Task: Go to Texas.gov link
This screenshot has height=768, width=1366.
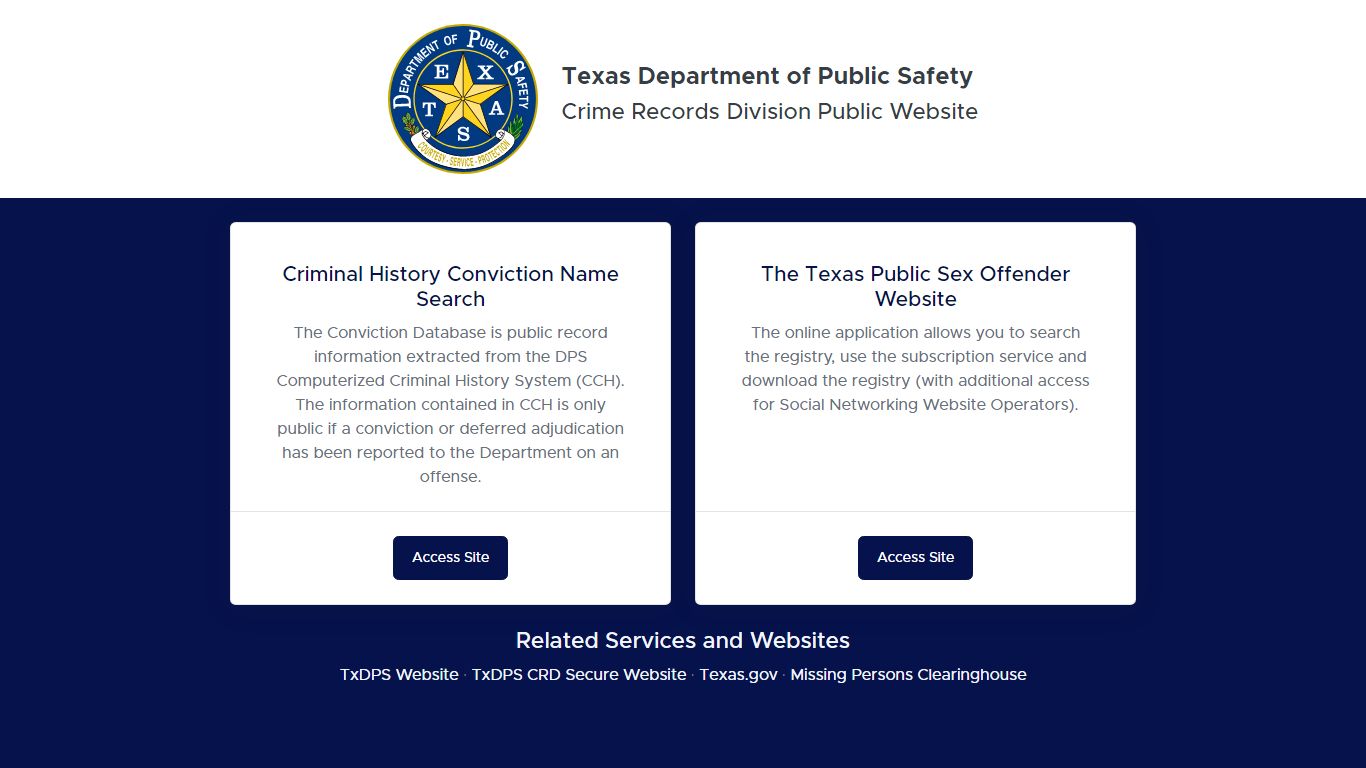Action: click(738, 675)
